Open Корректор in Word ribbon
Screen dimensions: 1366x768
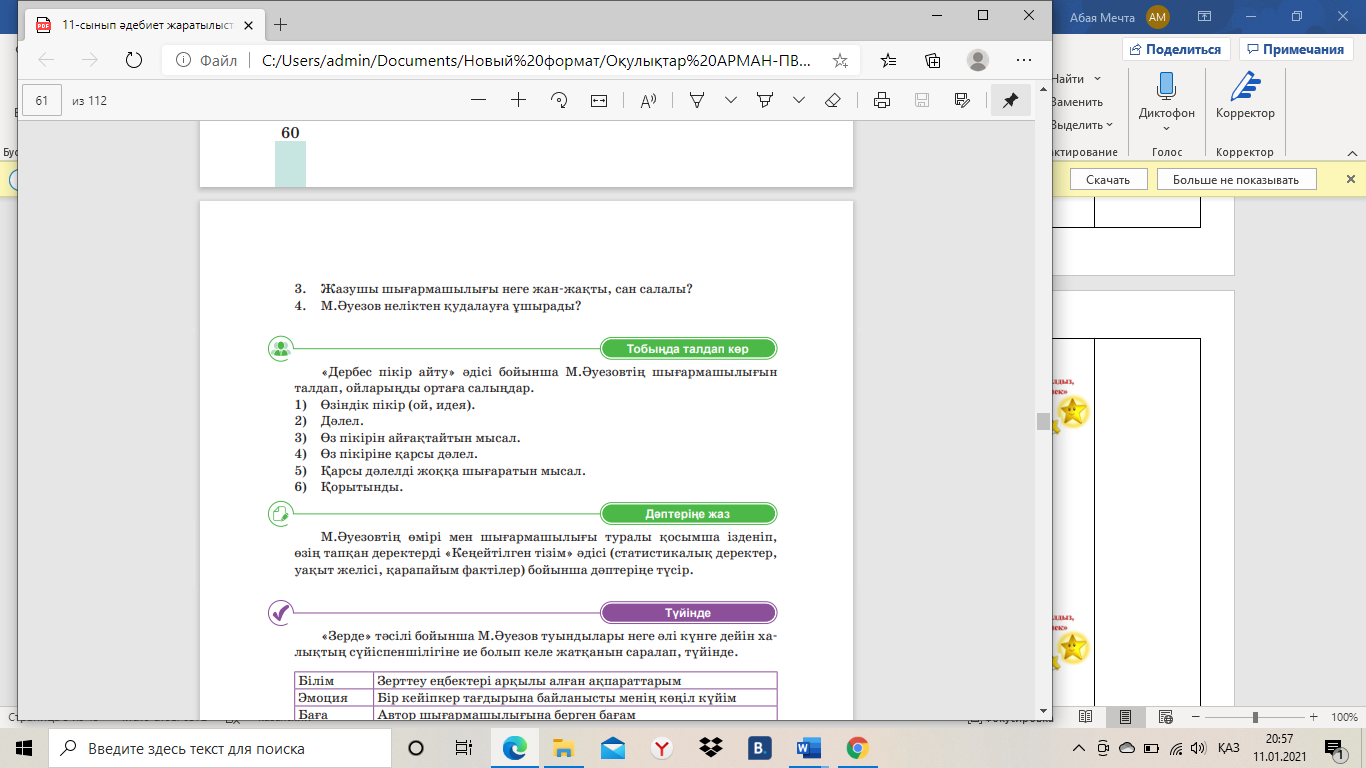(x=1245, y=95)
